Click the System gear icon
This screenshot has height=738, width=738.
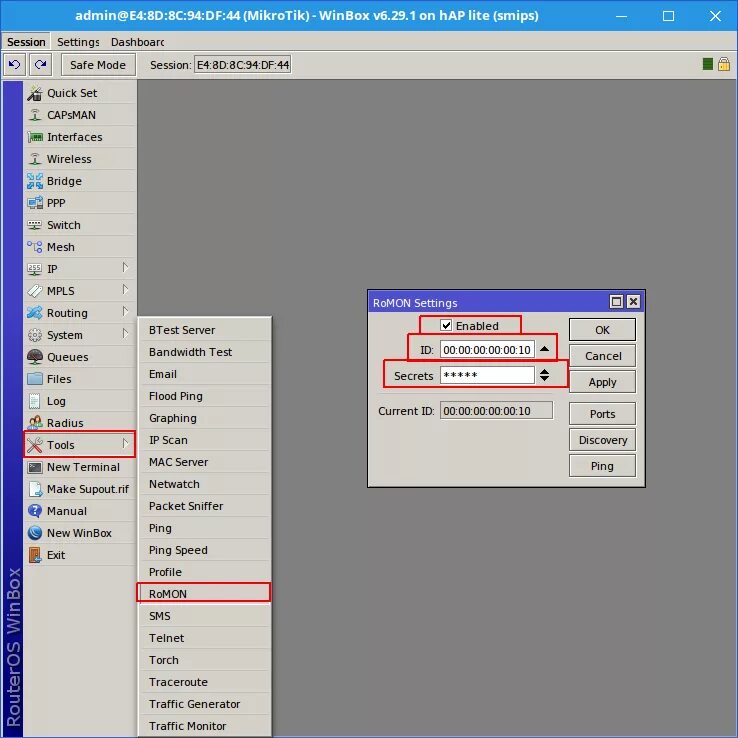pos(35,335)
